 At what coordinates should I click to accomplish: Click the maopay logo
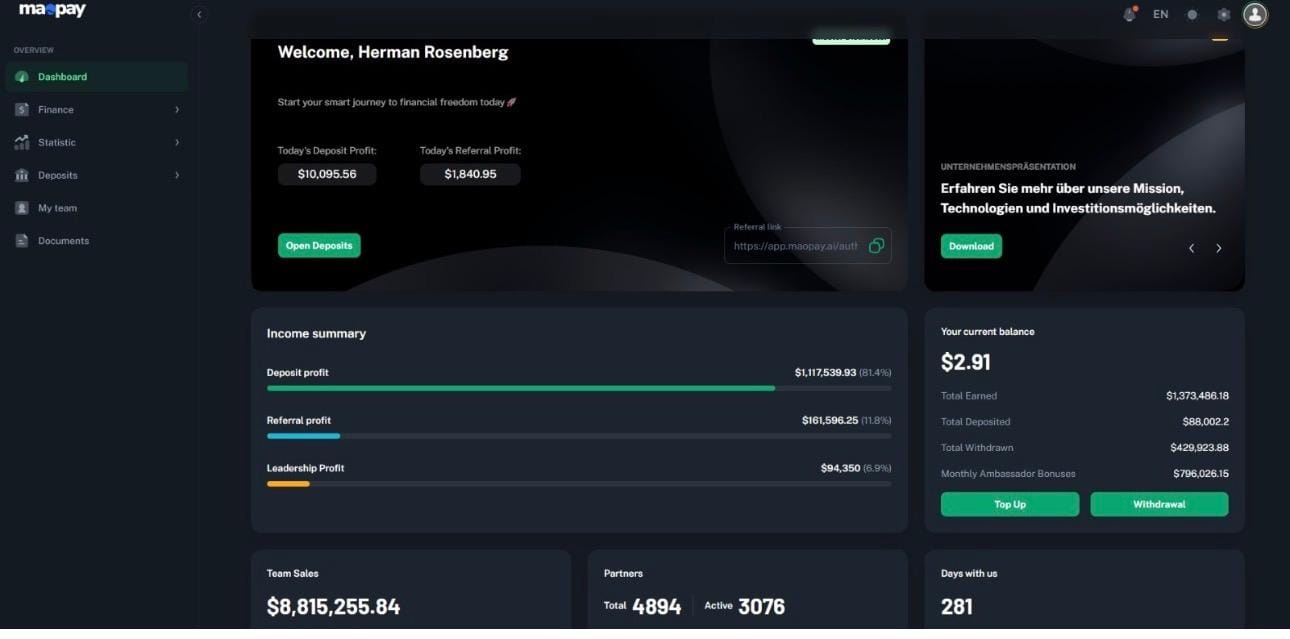[x=52, y=10]
